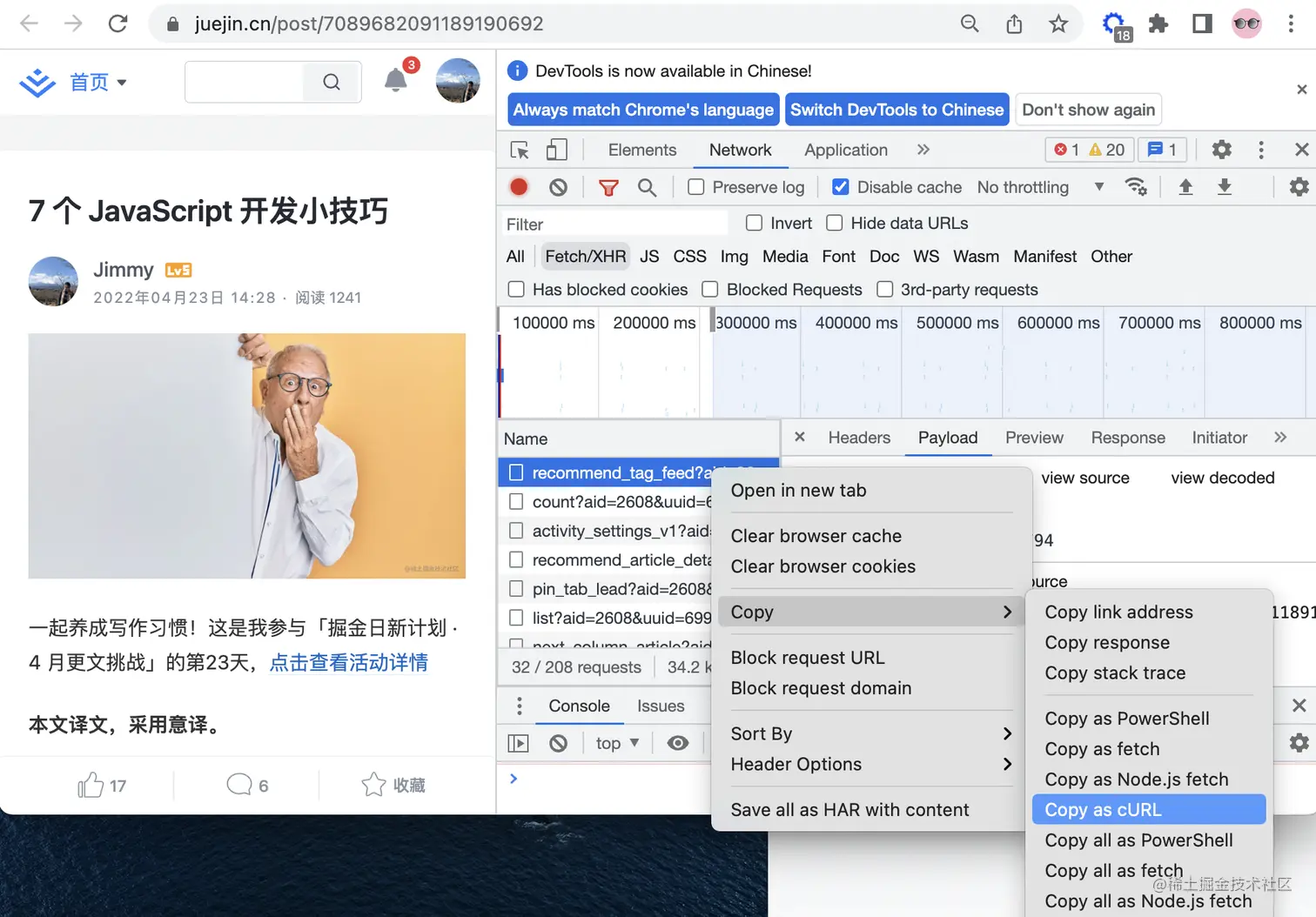The height and width of the screenshot is (917, 1316).
Task: Click the zoom magnifier icon in address bar
Action: coord(970,23)
